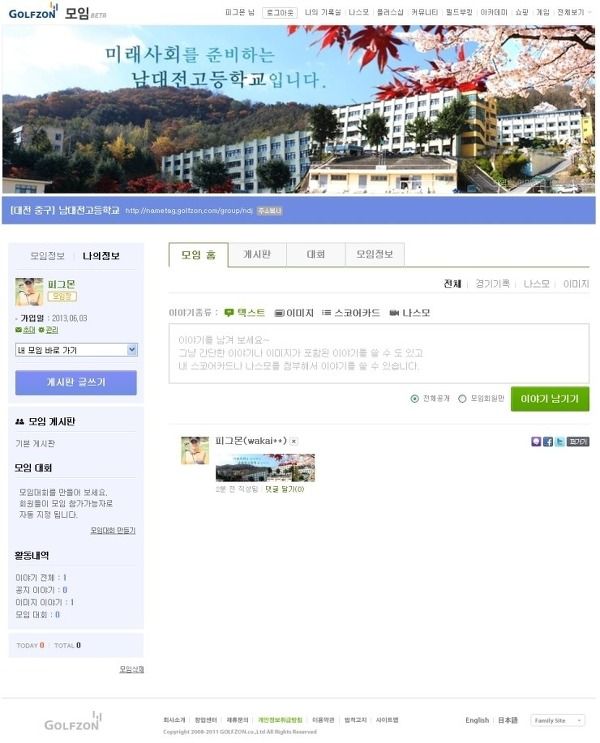The image size is (600, 743).
Task: Share the post on Facebook
Action: click(x=547, y=442)
